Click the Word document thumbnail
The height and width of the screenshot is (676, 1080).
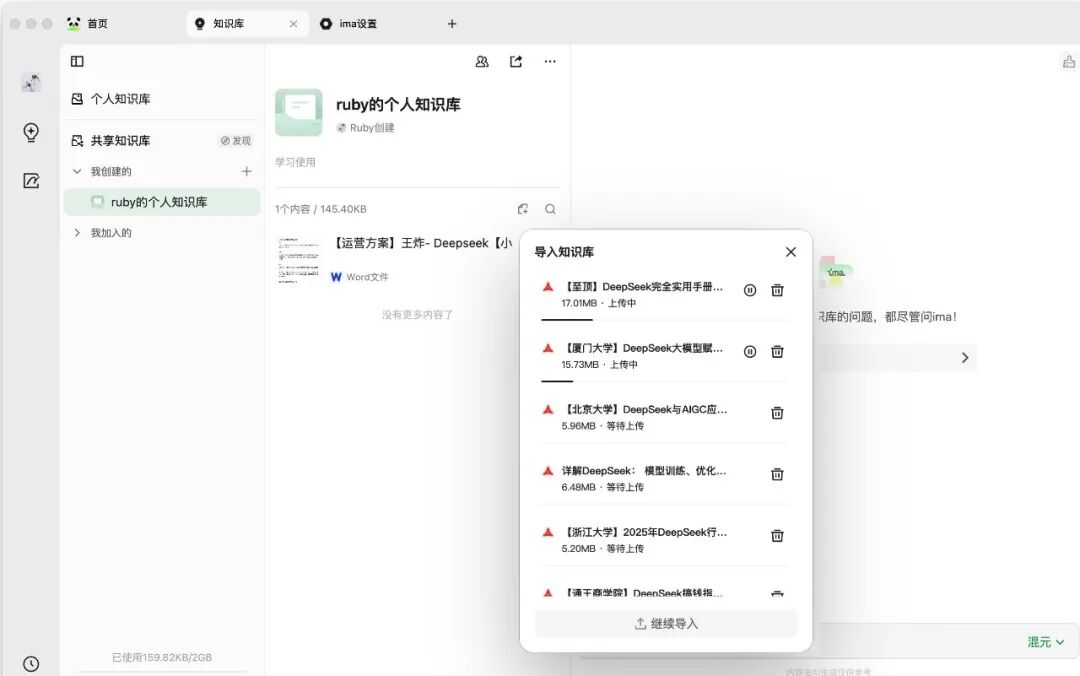tap(299, 260)
